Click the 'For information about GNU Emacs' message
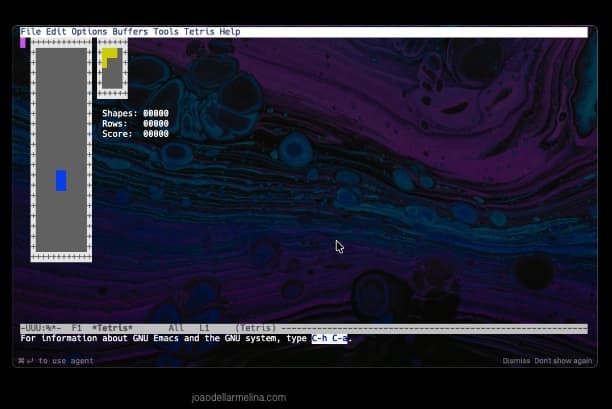Viewport: 612px width, 409px height. (x=186, y=338)
